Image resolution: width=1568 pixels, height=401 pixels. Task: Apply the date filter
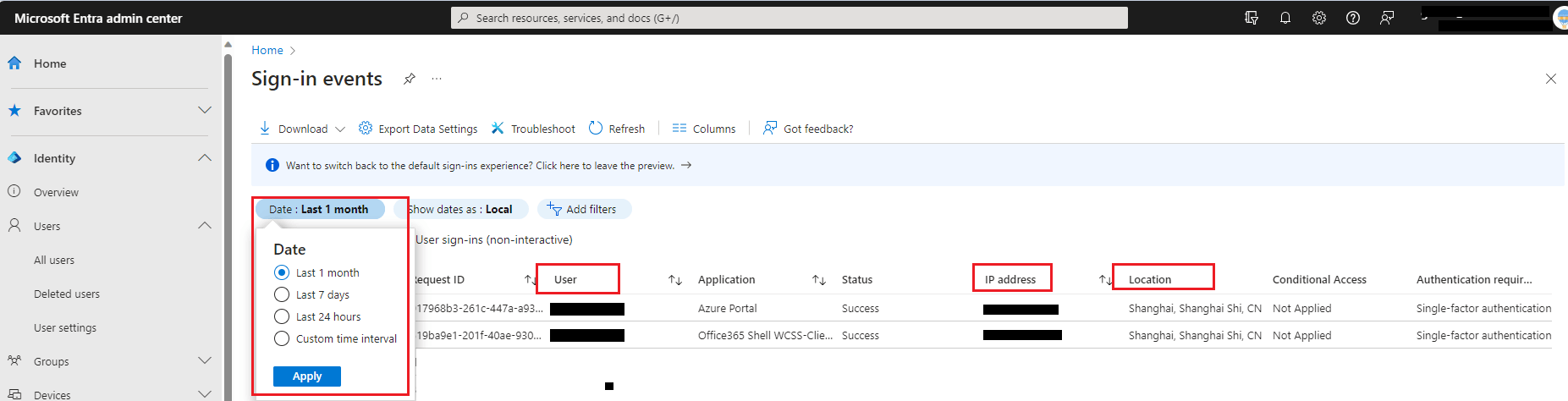(x=307, y=376)
